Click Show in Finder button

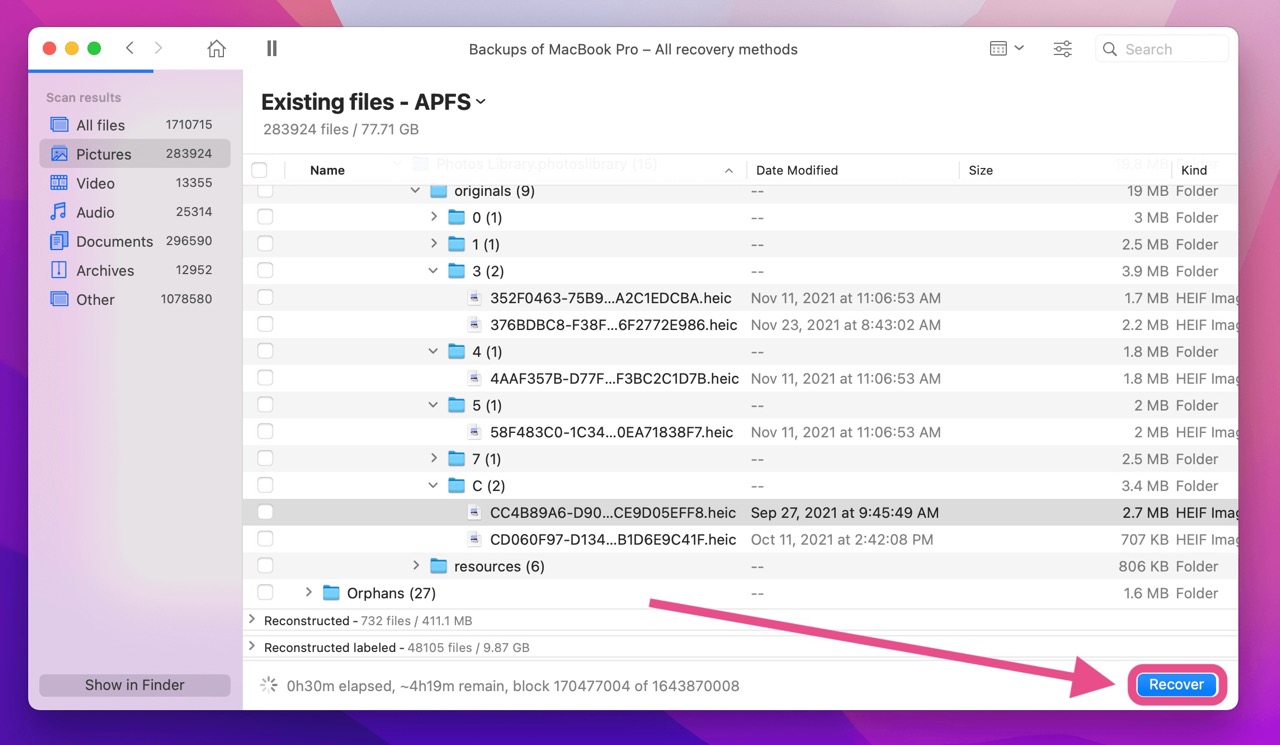point(135,685)
